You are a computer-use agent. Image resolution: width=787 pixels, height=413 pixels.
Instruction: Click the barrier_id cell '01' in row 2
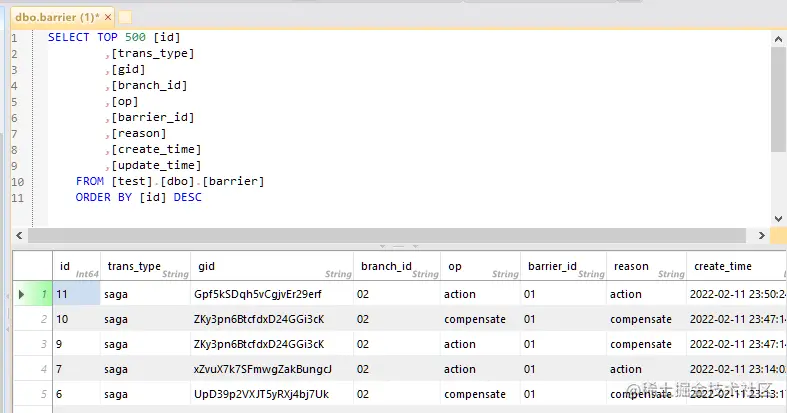tap(564, 319)
